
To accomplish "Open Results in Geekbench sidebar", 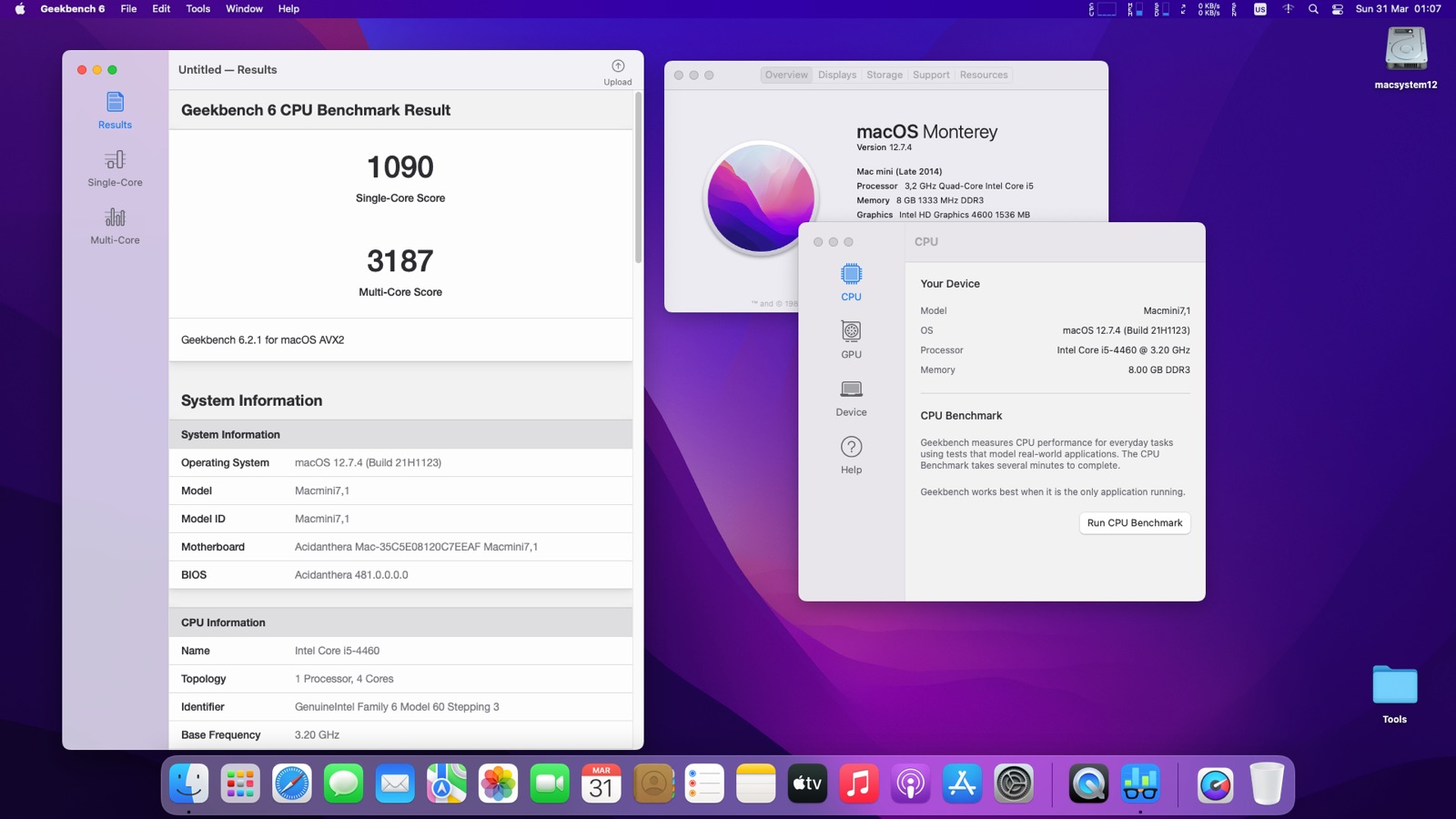I will (x=115, y=110).
